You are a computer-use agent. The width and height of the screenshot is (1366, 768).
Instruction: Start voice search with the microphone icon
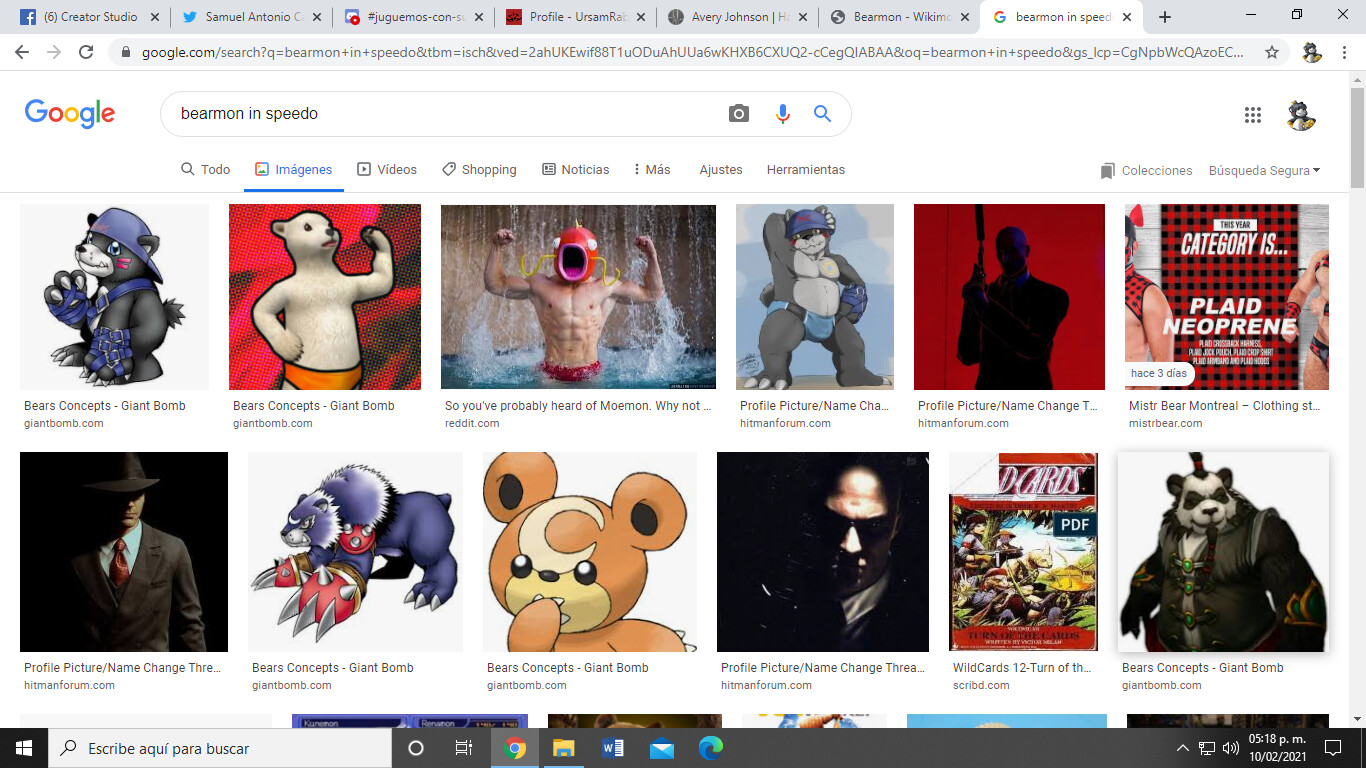pyautogui.click(x=782, y=114)
